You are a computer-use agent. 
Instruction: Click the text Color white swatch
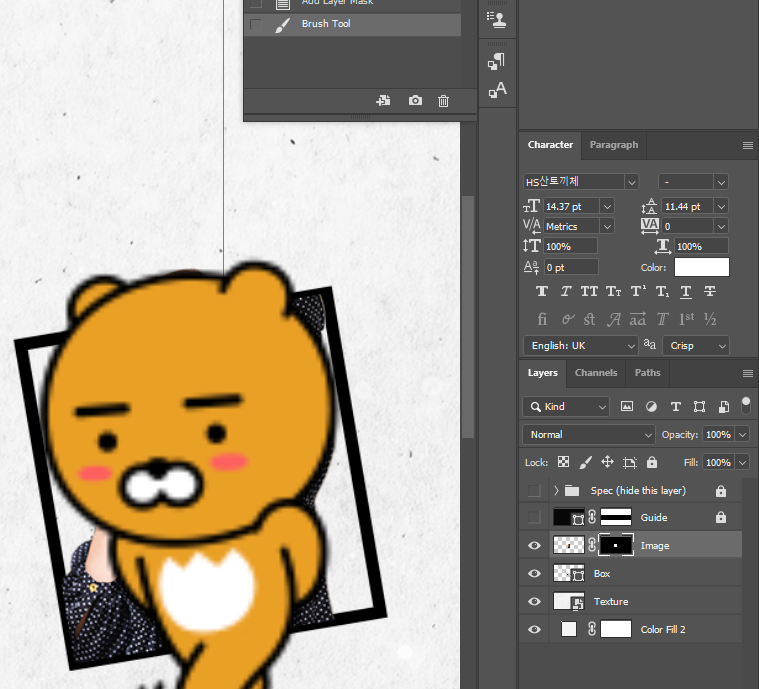(x=701, y=267)
